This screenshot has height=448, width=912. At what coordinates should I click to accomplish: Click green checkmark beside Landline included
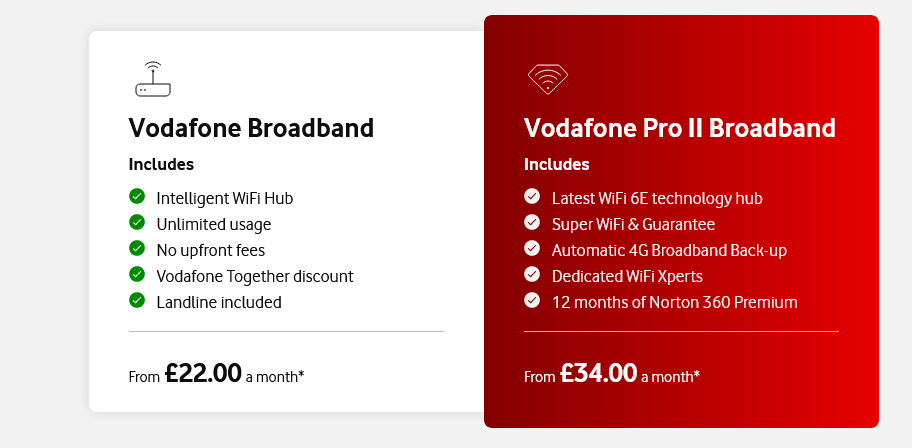137,300
